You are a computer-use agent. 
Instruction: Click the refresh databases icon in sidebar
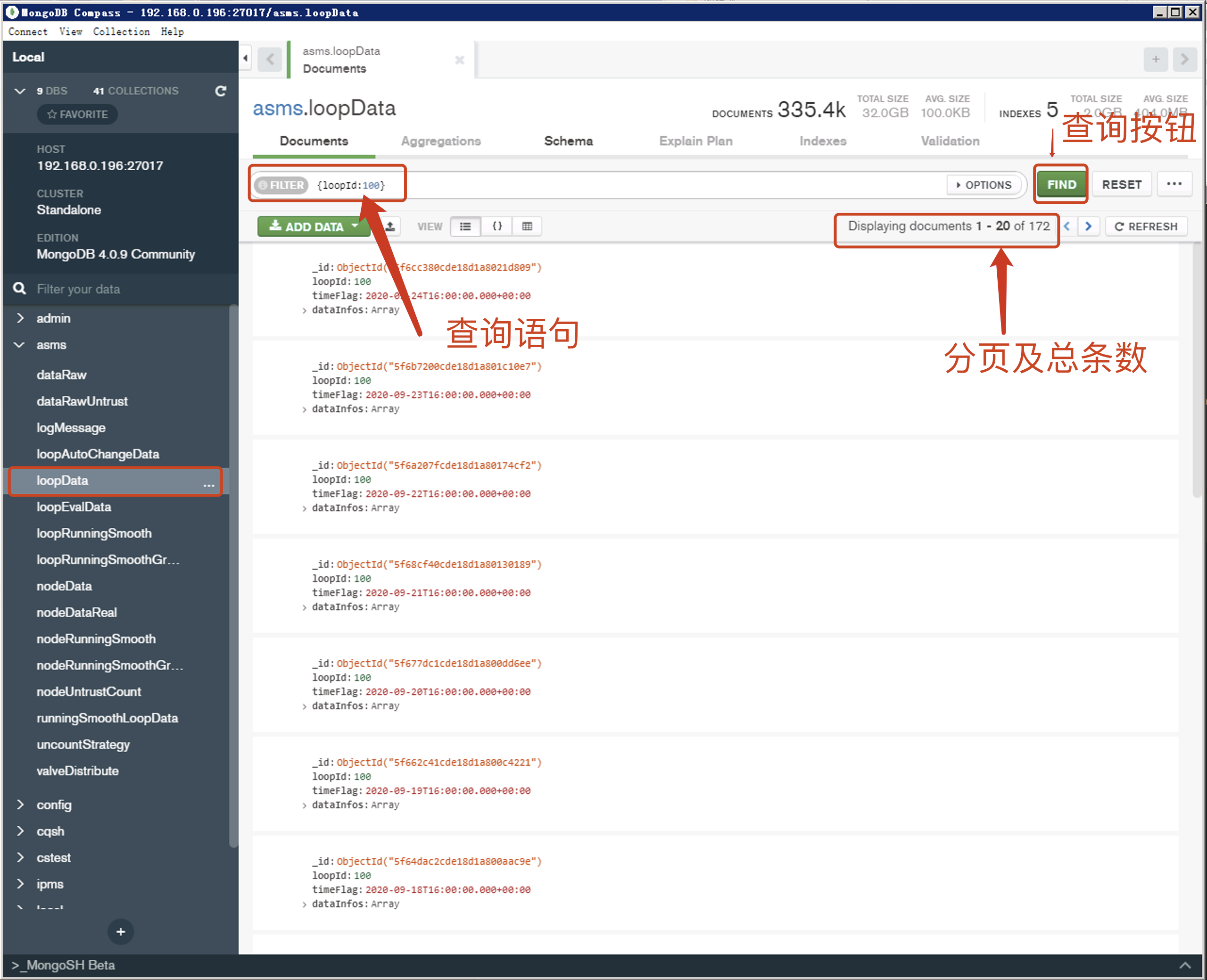(x=221, y=91)
